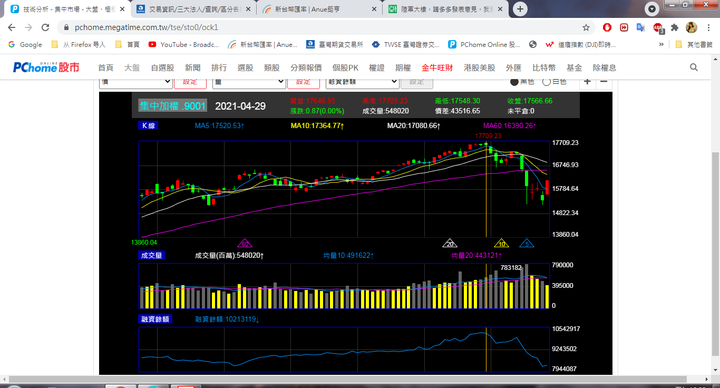720x388 pixels.
Task: Open the YouTube Broadcast bookmark
Action: (184, 45)
